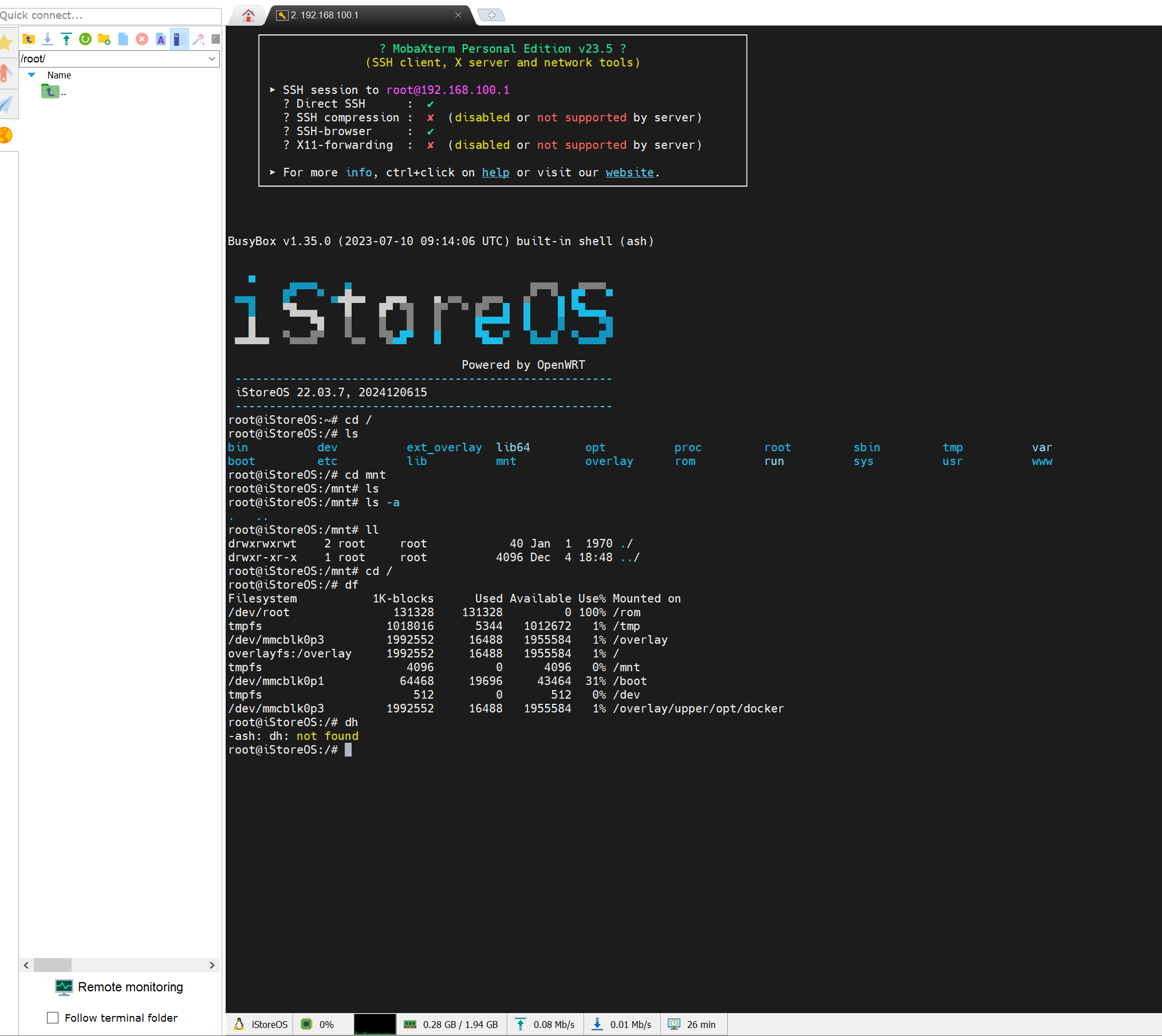
Task: Toggle the terminal side panel icon
Action: (x=179, y=39)
